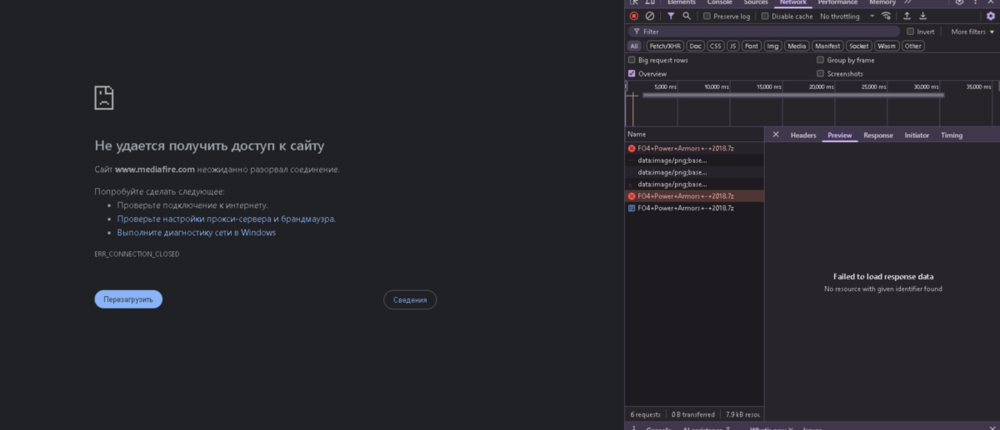
Task: Stop recording network log with red record icon
Action: [633, 16]
